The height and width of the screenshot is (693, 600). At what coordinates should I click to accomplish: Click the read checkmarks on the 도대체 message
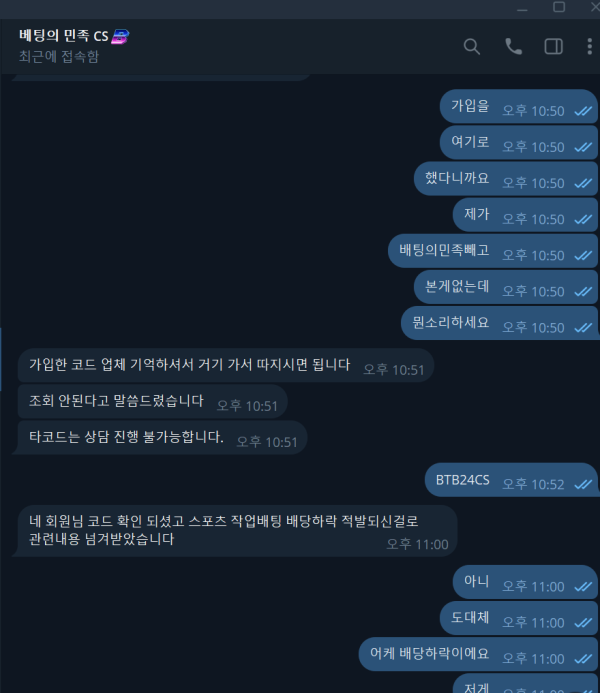(x=583, y=623)
